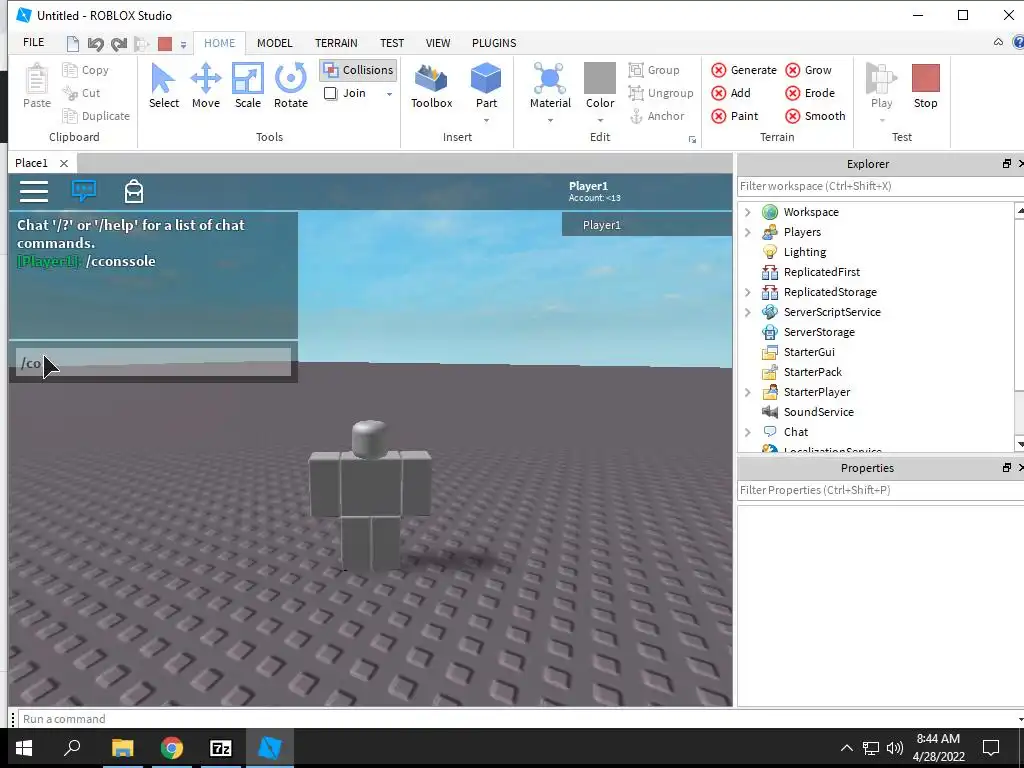
Task: Close the Place1 tab
Action: point(63,163)
